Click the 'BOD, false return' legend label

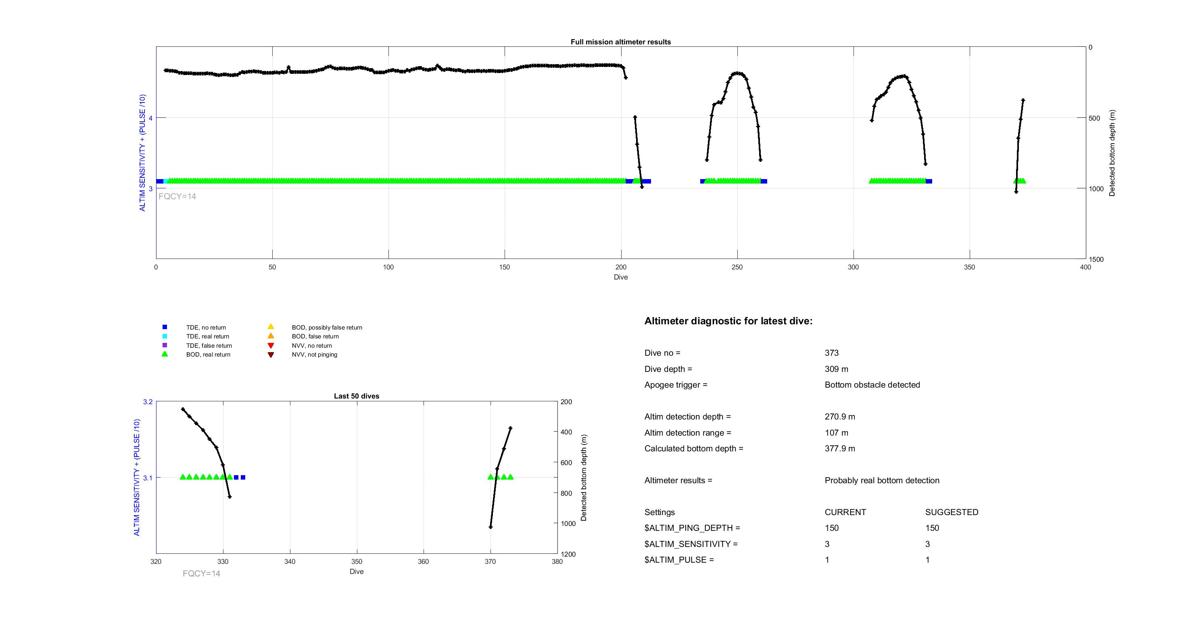[x=315, y=336]
